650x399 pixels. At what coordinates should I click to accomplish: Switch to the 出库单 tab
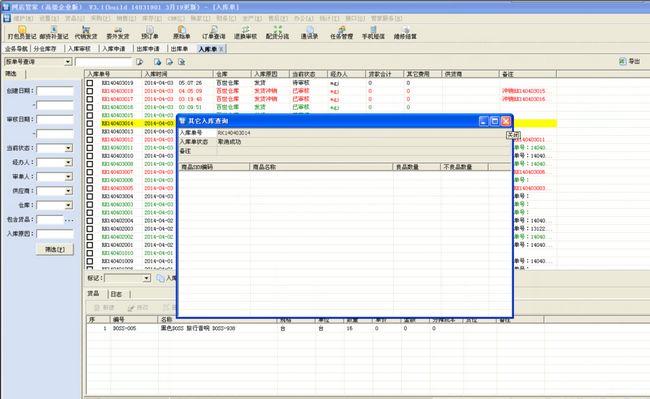point(179,49)
